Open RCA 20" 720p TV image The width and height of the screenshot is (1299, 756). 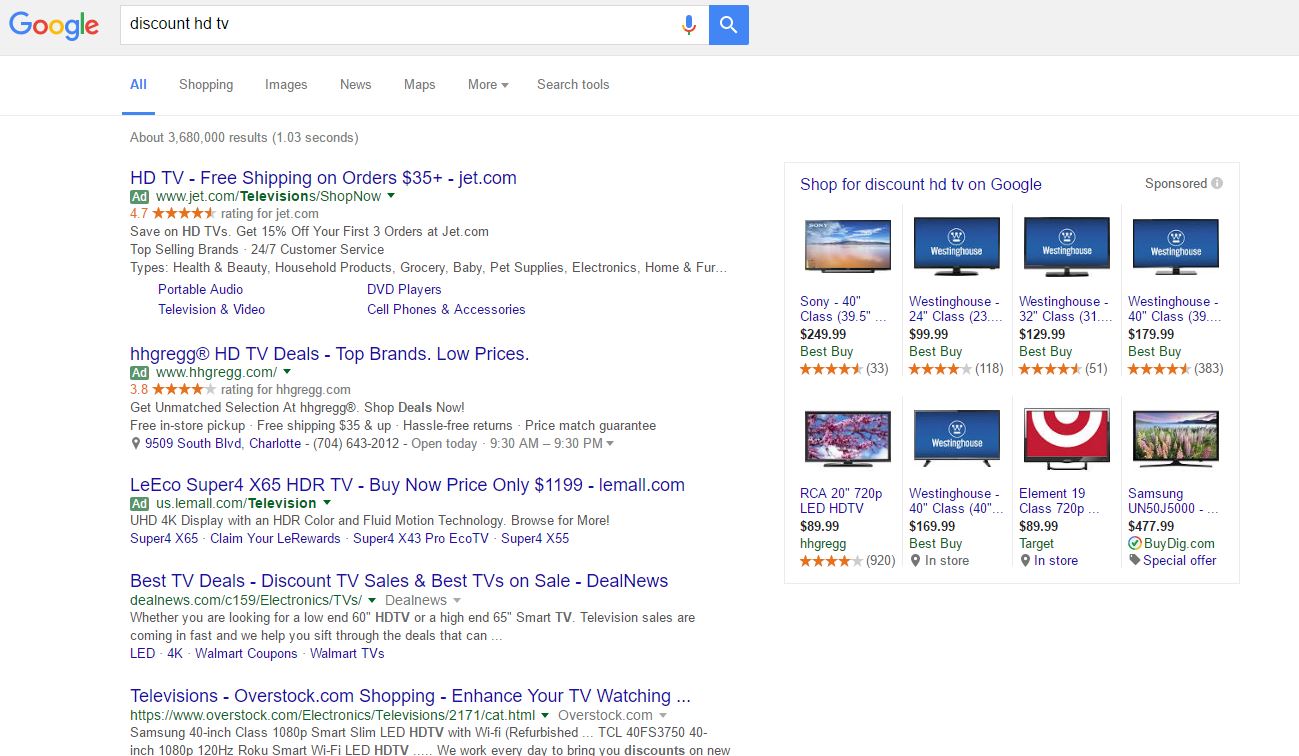pos(847,438)
